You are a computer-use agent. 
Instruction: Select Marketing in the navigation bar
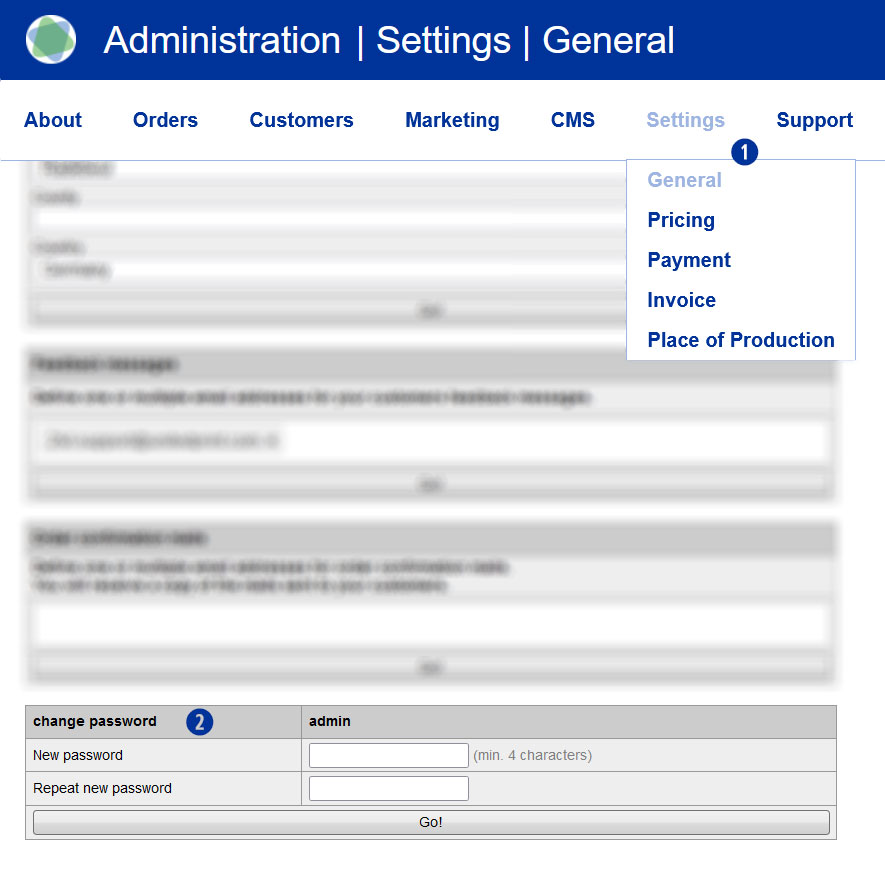point(452,120)
